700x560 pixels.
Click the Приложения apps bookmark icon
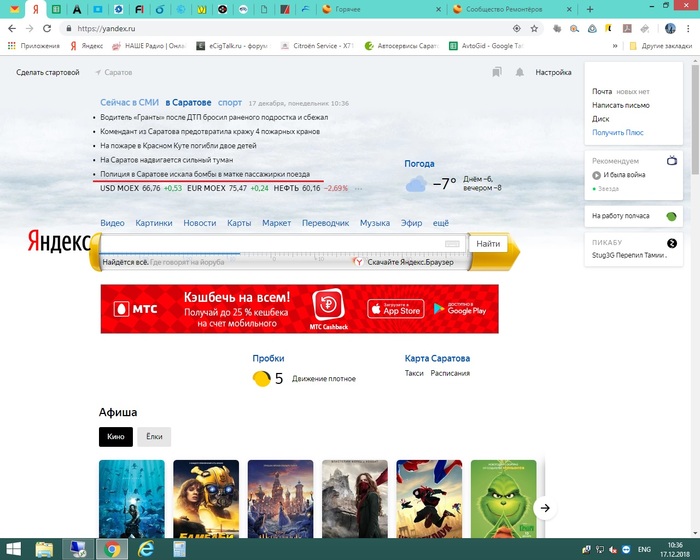12,46
